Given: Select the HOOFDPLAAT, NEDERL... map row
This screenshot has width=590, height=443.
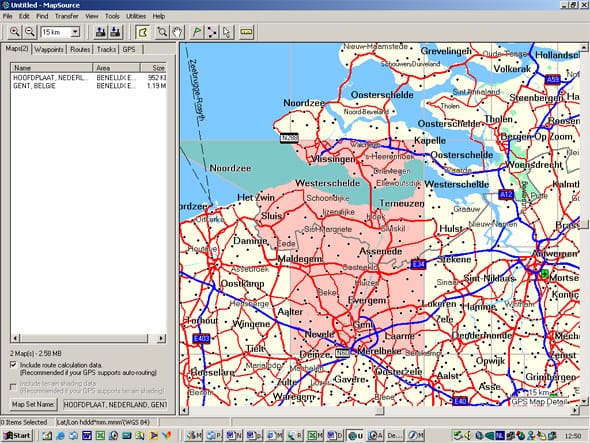Looking at the screenshot, I should 89,78.
